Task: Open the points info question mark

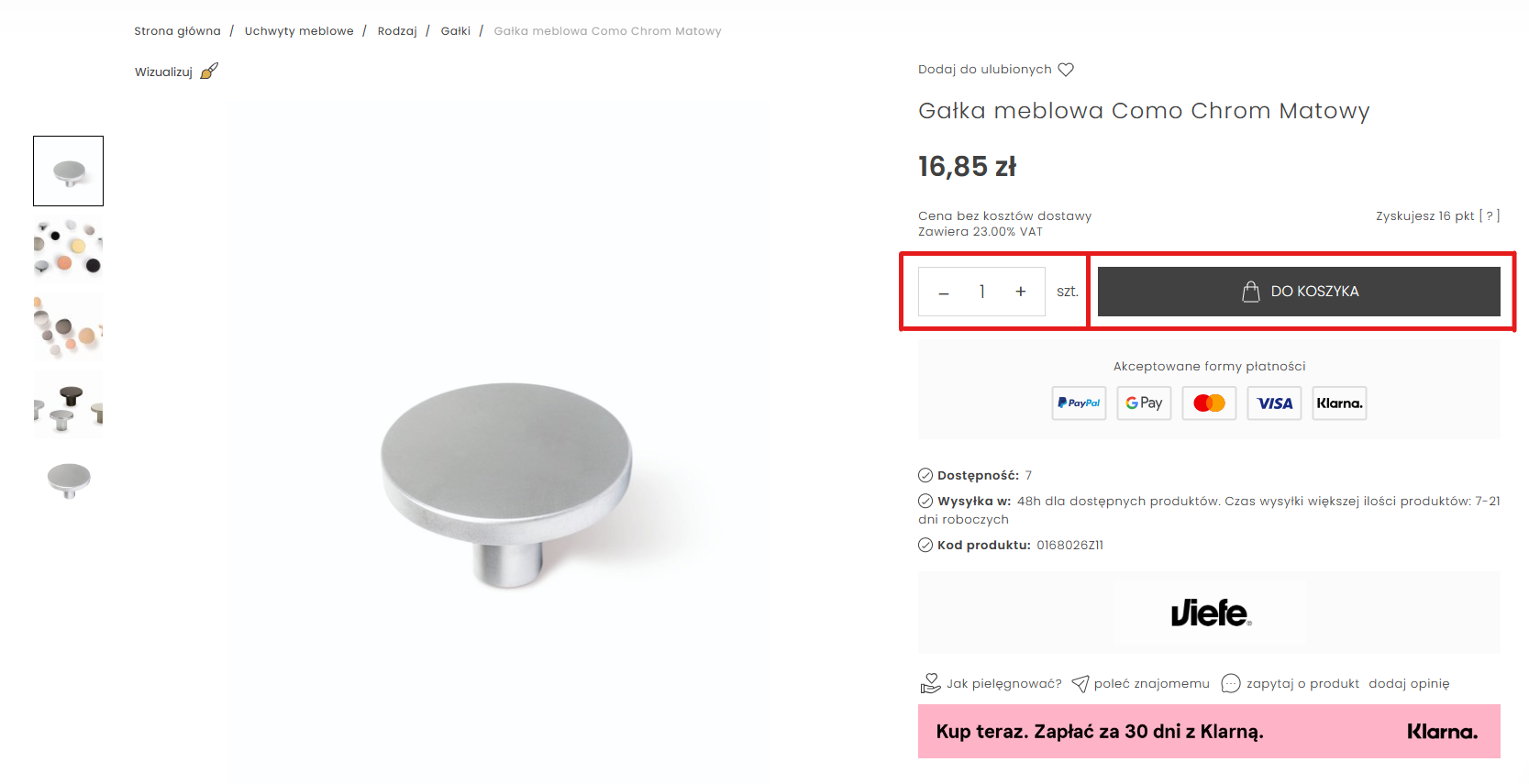Action: pyautogui.click(x=1490, y=216)
